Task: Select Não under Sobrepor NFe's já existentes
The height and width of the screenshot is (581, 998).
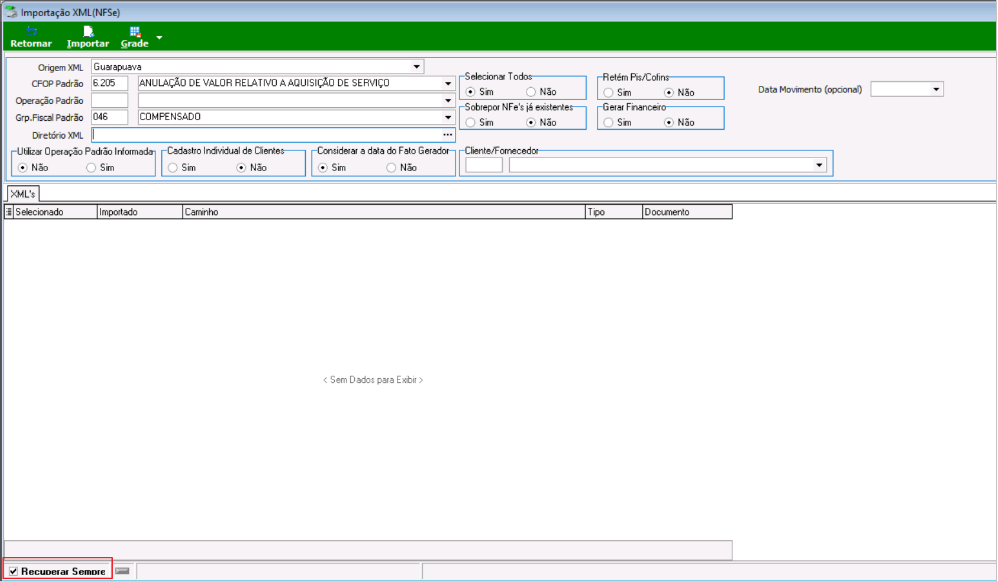Action: [x=531, y=122]
